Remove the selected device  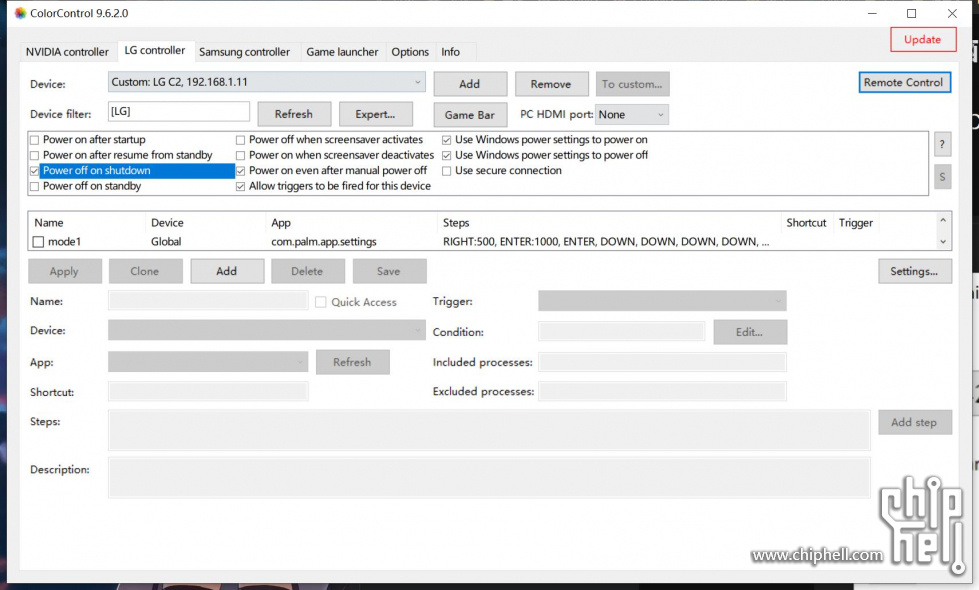point(551,84)
